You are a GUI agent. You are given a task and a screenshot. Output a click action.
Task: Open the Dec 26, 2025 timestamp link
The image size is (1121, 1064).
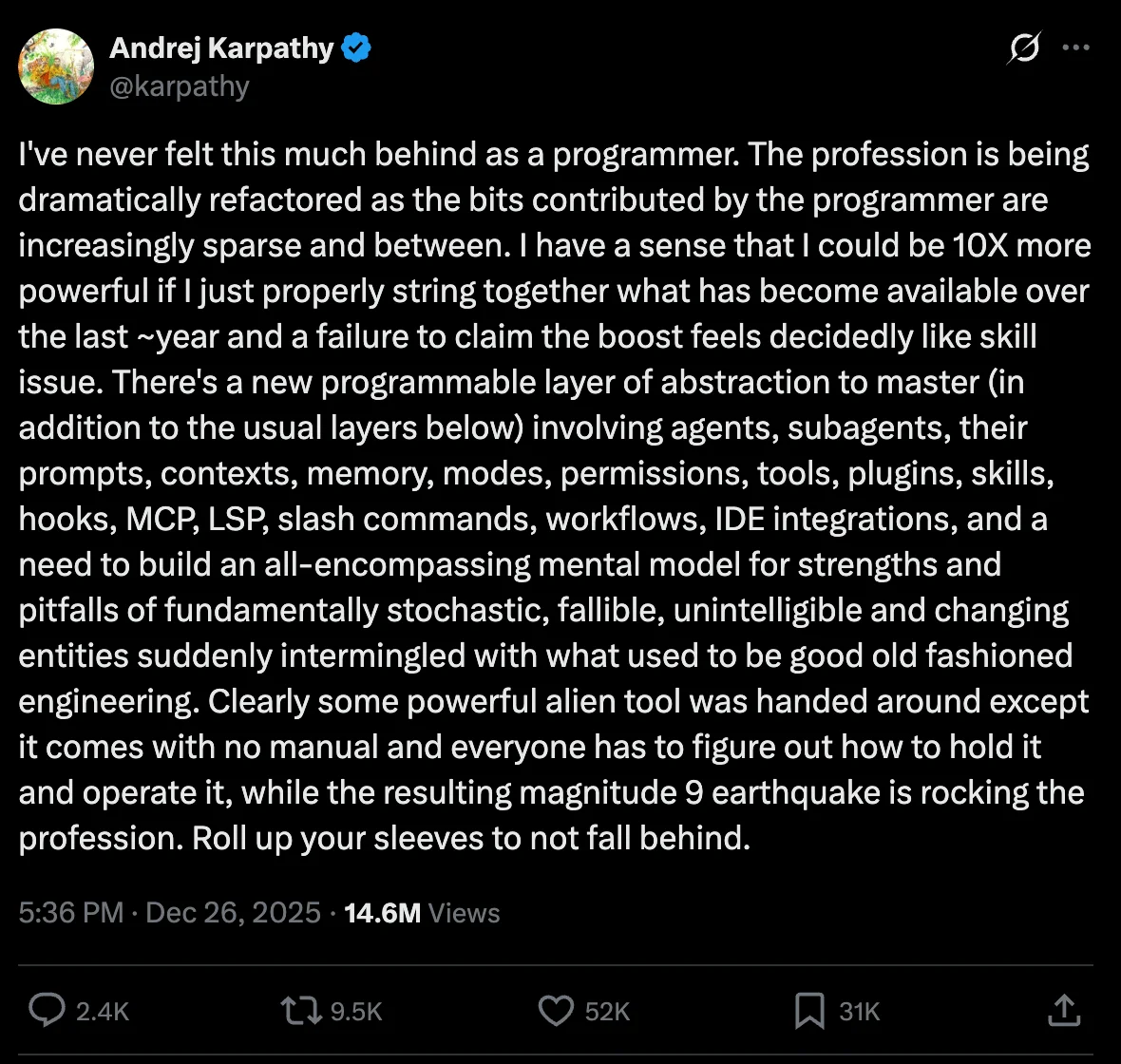[x=229, y=913]
